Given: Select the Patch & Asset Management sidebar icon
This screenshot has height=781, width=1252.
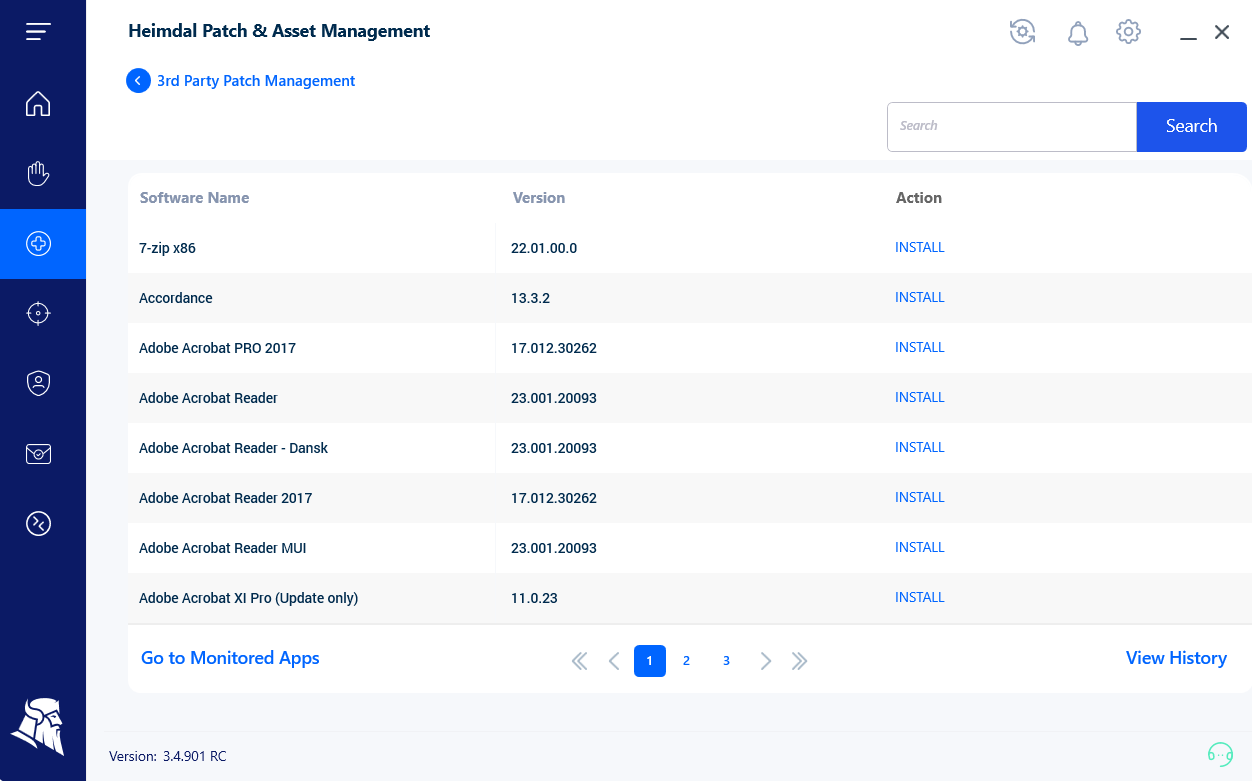Looking at the screenshot, I should (38, 244).
